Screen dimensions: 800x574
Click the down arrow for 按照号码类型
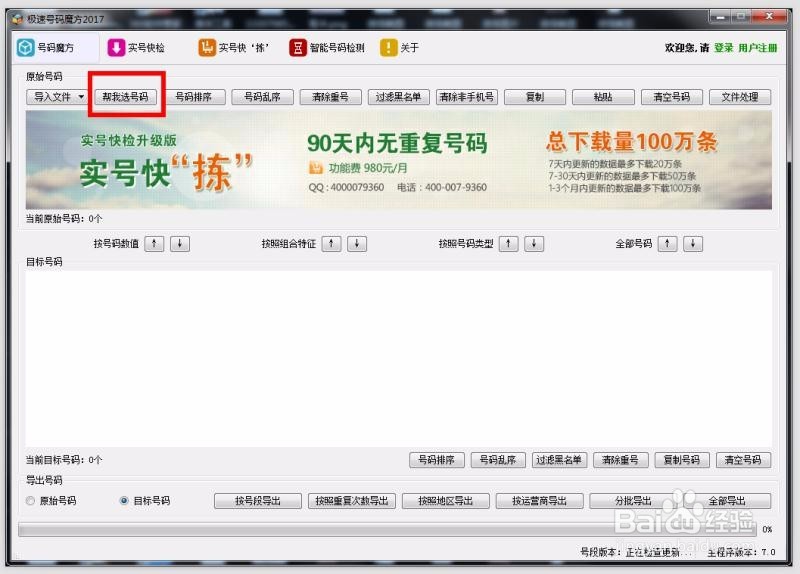click(x=534, y=243)
